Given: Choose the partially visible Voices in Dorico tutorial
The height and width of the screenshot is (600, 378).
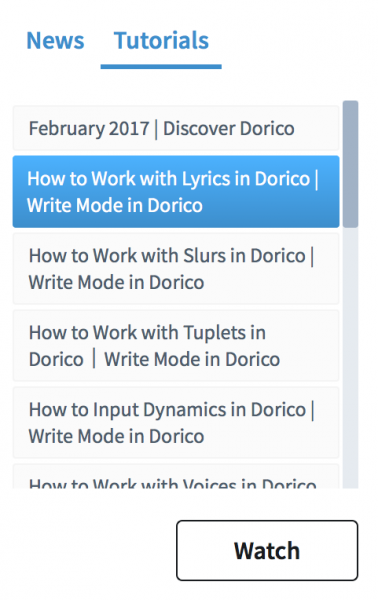Looking at the screenshot, I should [176, 476].
